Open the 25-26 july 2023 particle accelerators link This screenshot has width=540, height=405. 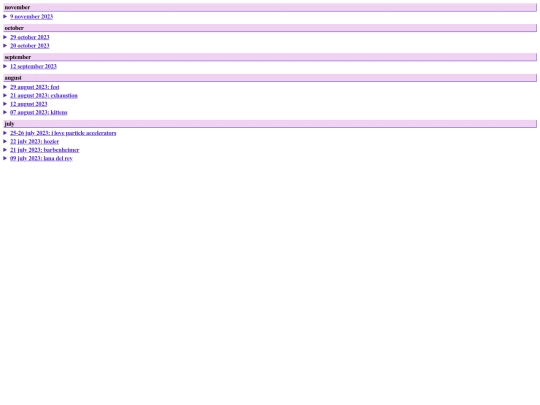63,133
